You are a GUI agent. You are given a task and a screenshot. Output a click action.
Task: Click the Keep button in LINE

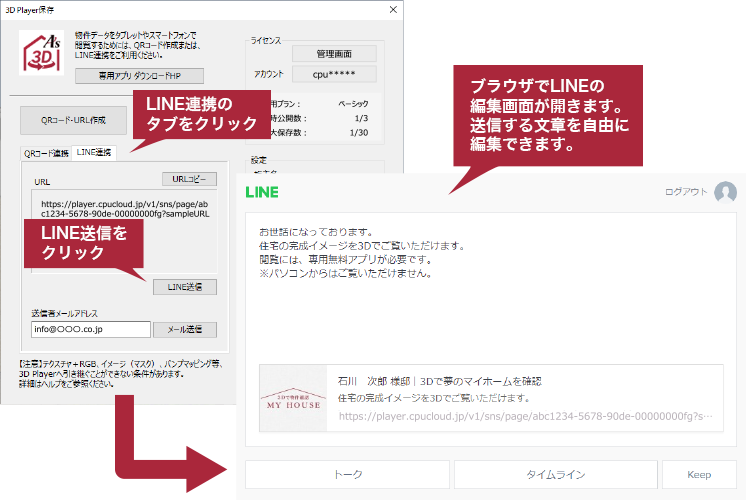pyautogui.click(x=699, y=474)
